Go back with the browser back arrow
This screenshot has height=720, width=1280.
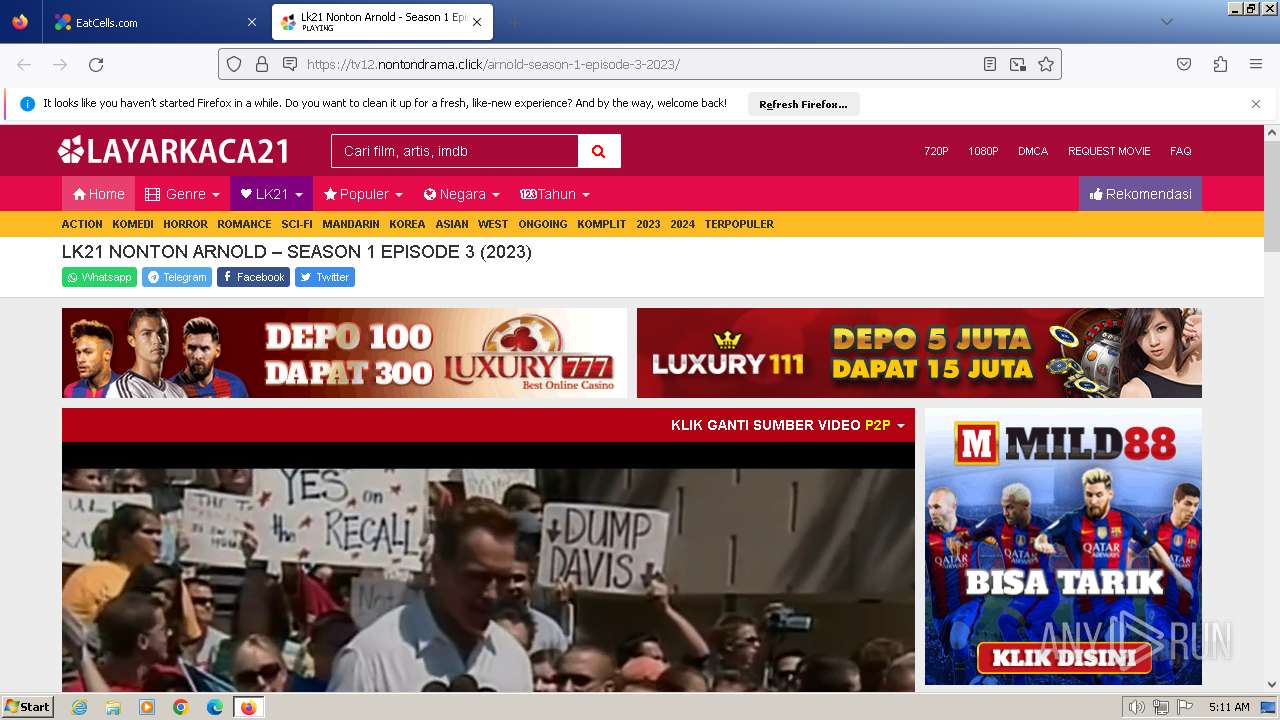(24, 64)
